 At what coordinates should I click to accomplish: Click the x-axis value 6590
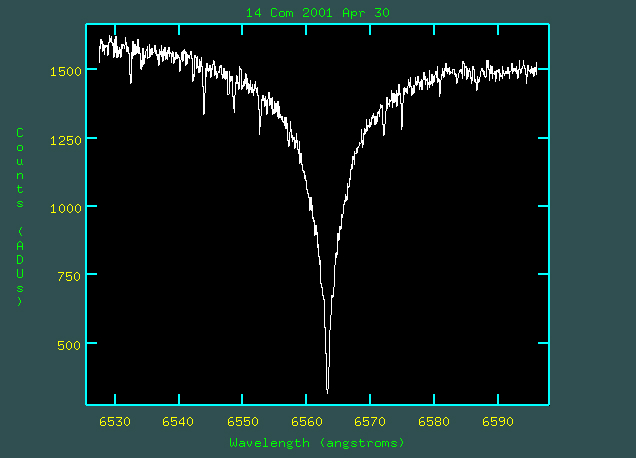(498, 422)
